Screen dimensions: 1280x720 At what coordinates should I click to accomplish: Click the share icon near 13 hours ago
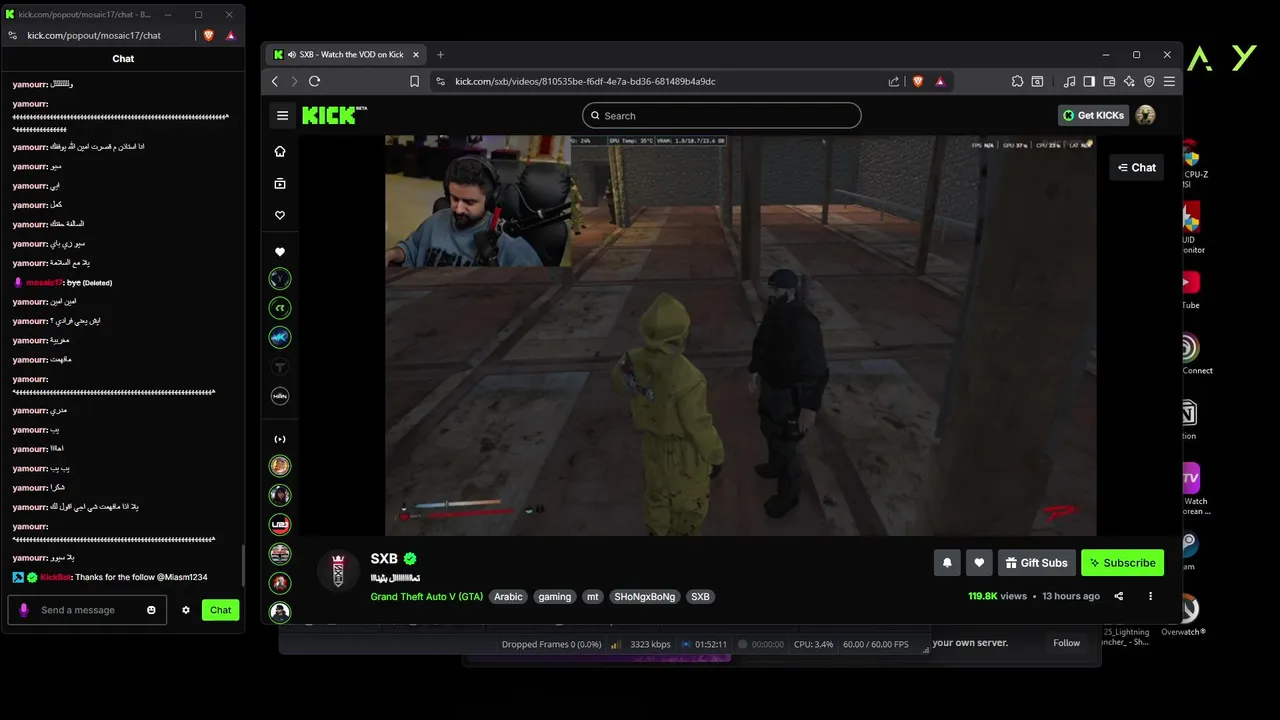tap(1119, 596)
